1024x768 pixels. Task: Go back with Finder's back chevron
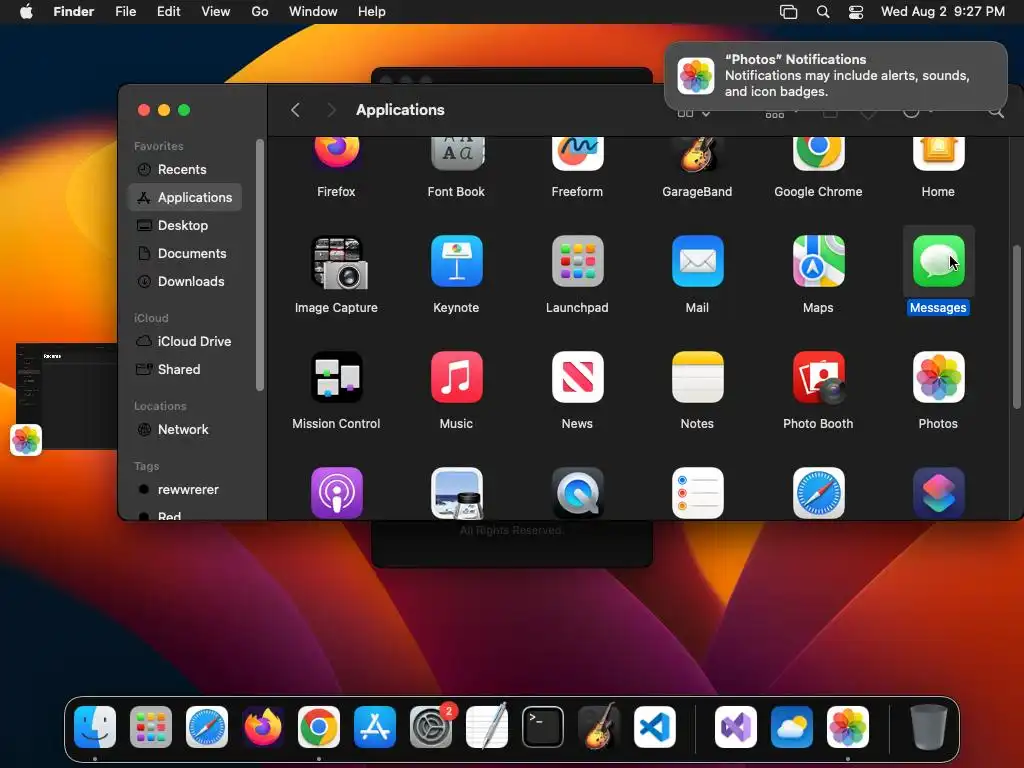coord(295,110)
